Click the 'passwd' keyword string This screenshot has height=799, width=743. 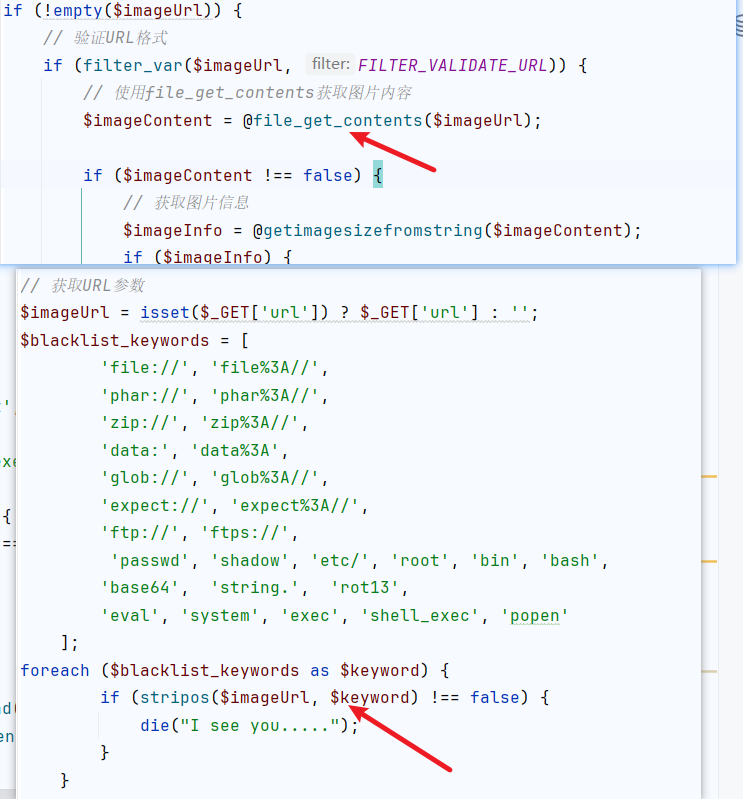[150, 561]
